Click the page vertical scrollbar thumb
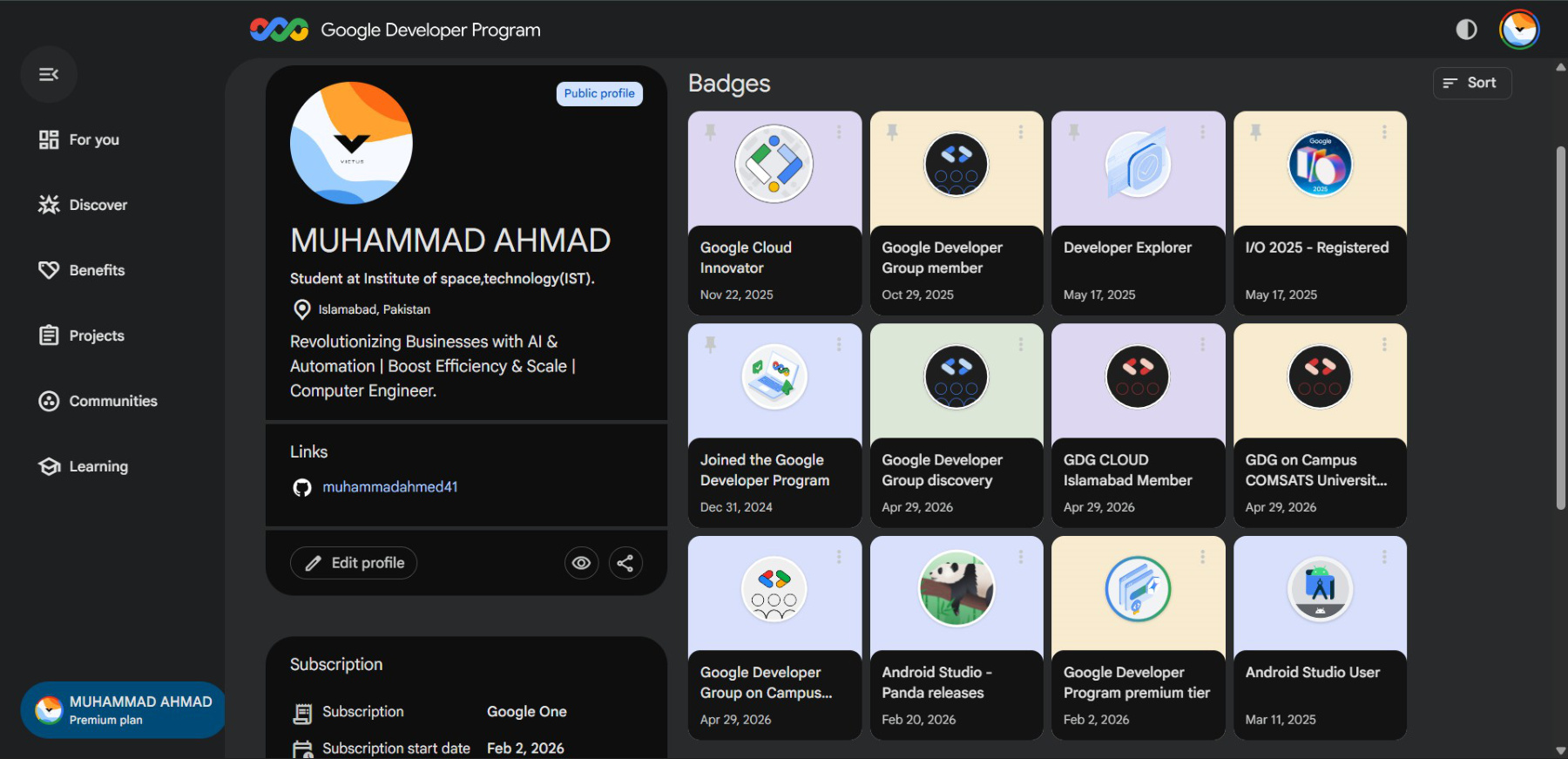The width and height of the screenshot is (1568, 759). 1560,328
